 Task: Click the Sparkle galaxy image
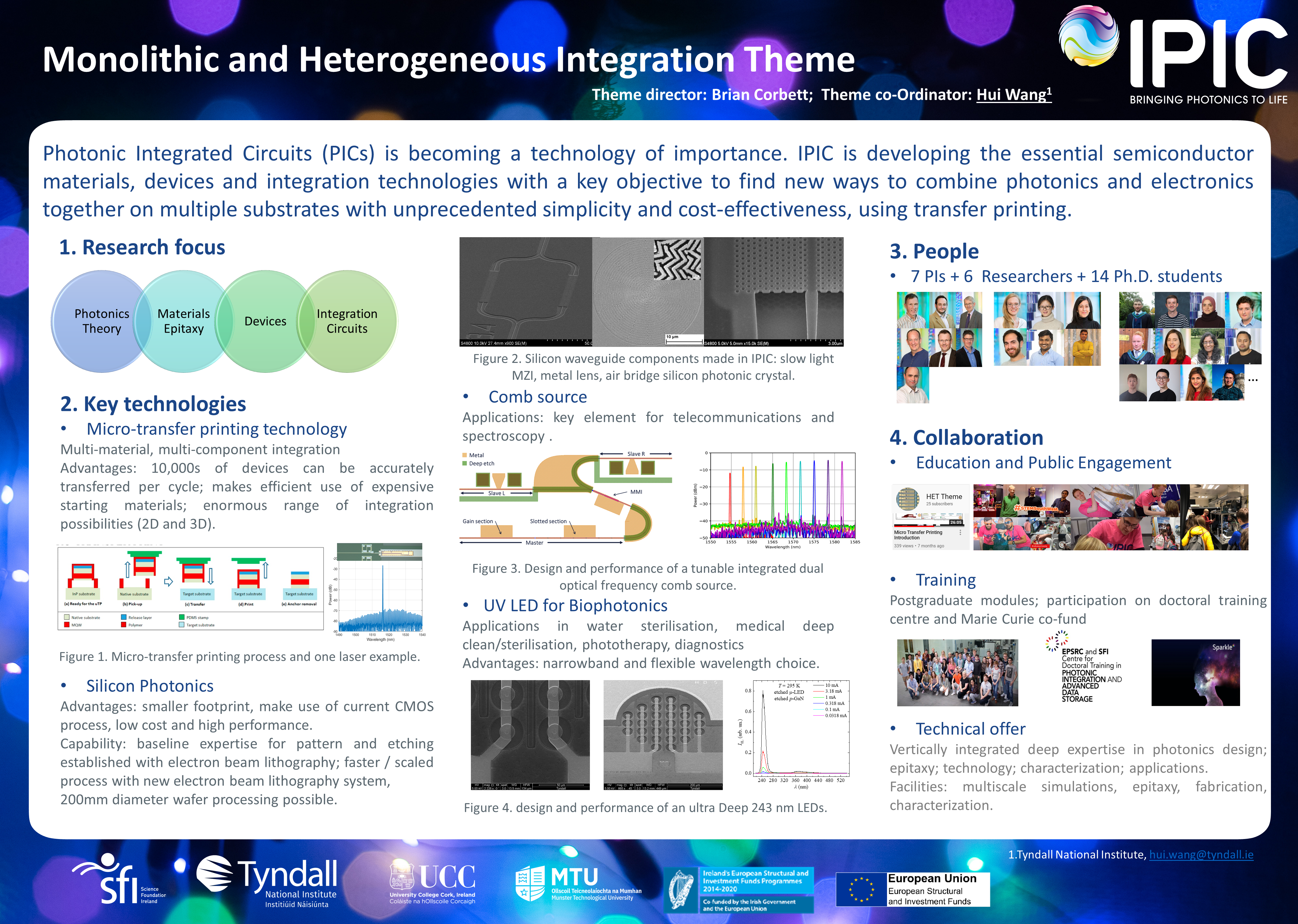pyautogui.click(x=1196, y=673)
